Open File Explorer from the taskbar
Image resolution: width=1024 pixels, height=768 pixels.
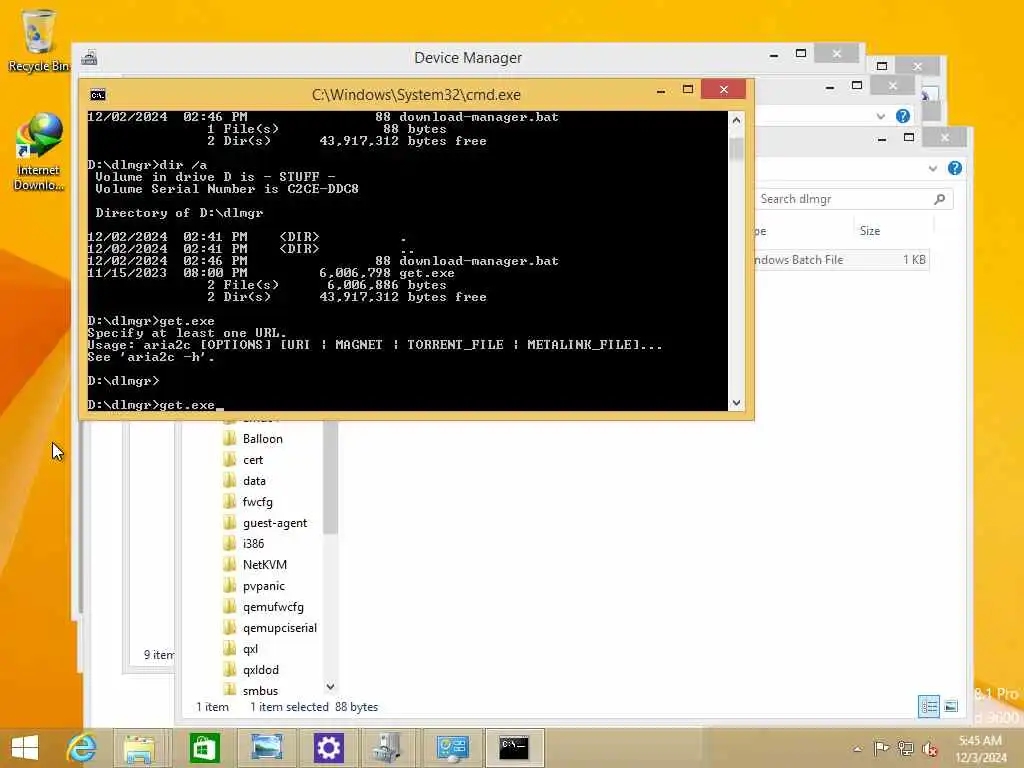click(139, 748)
